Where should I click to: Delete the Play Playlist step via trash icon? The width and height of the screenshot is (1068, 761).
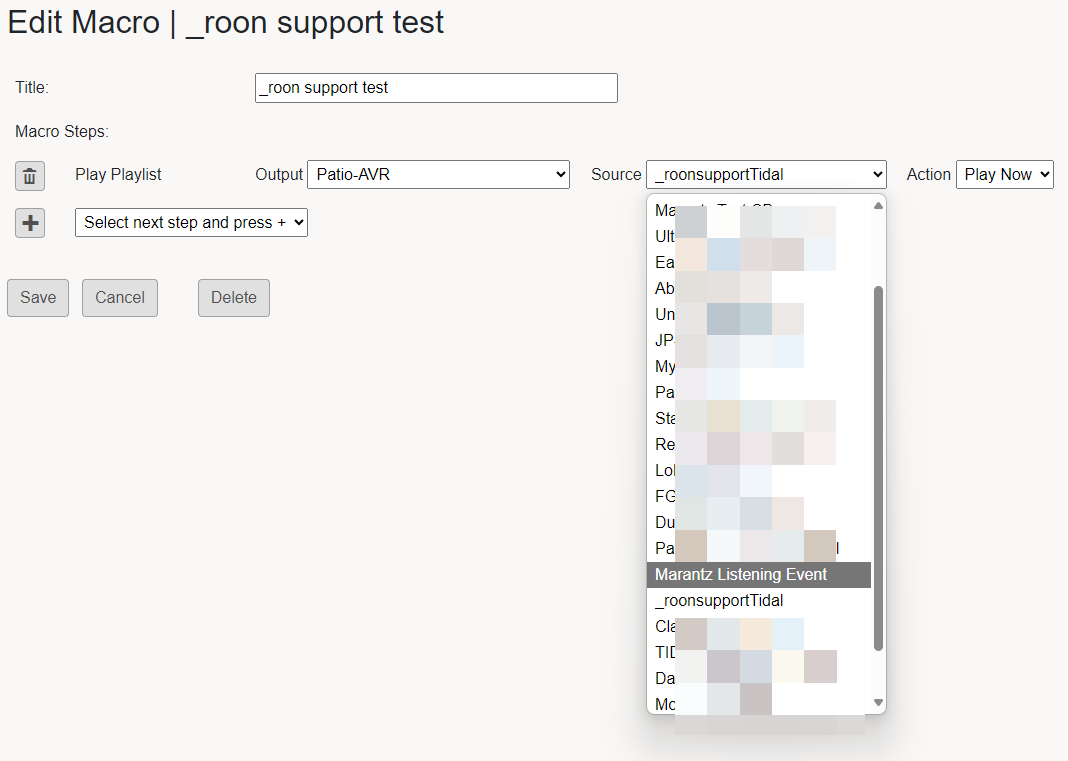point(30,176)
